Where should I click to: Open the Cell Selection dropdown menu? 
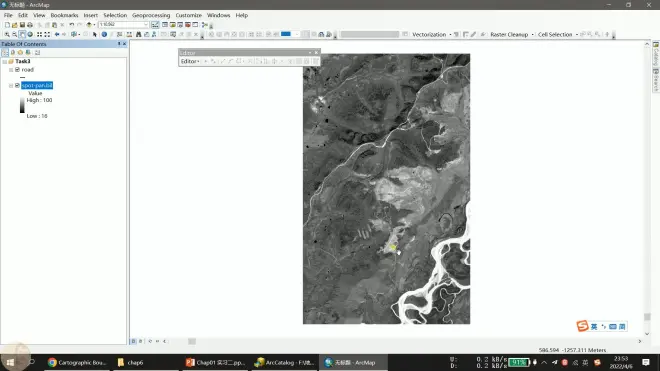point(558,35)
